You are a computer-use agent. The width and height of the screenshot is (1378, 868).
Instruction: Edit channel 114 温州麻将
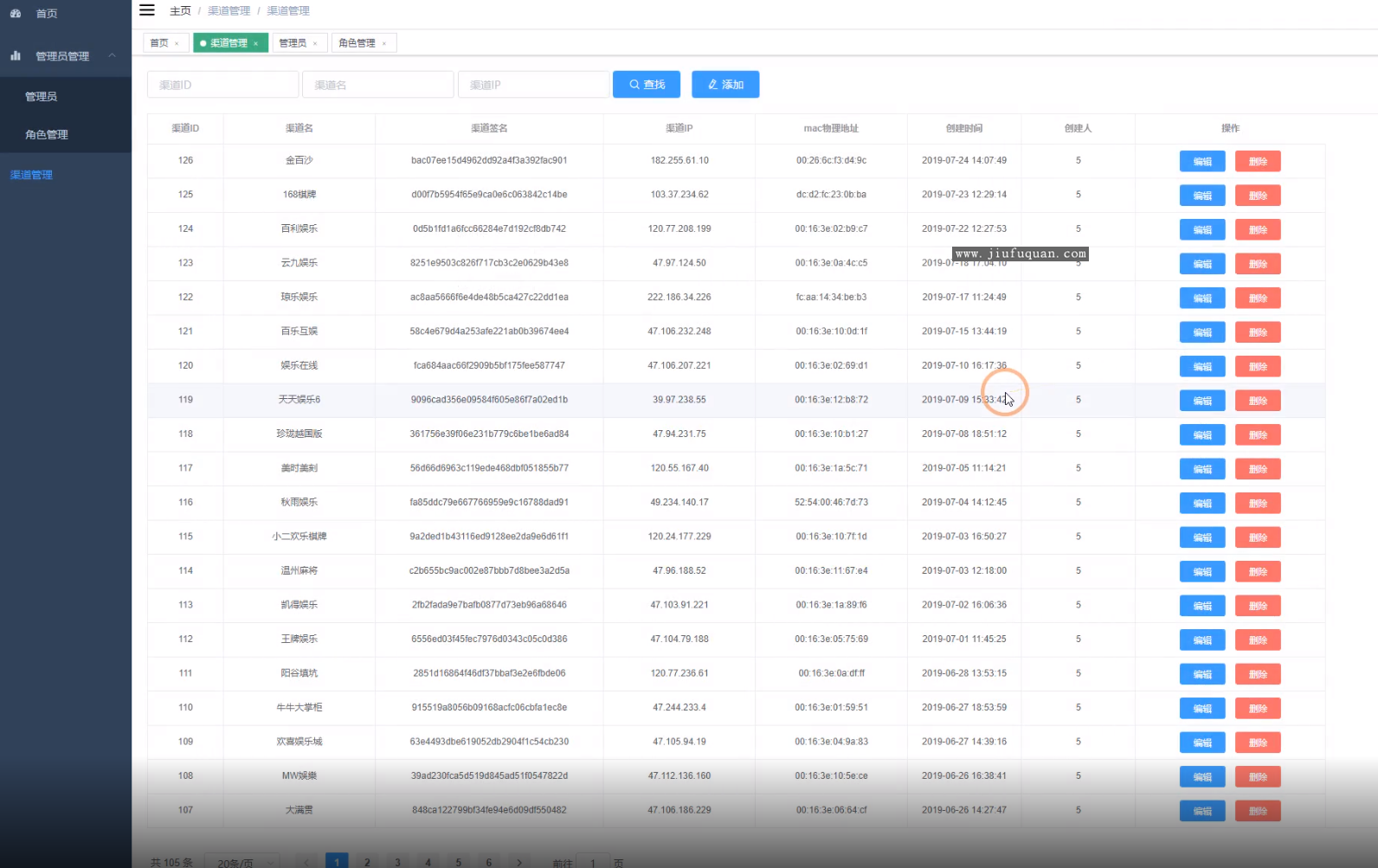click(x=1202, y=572)
